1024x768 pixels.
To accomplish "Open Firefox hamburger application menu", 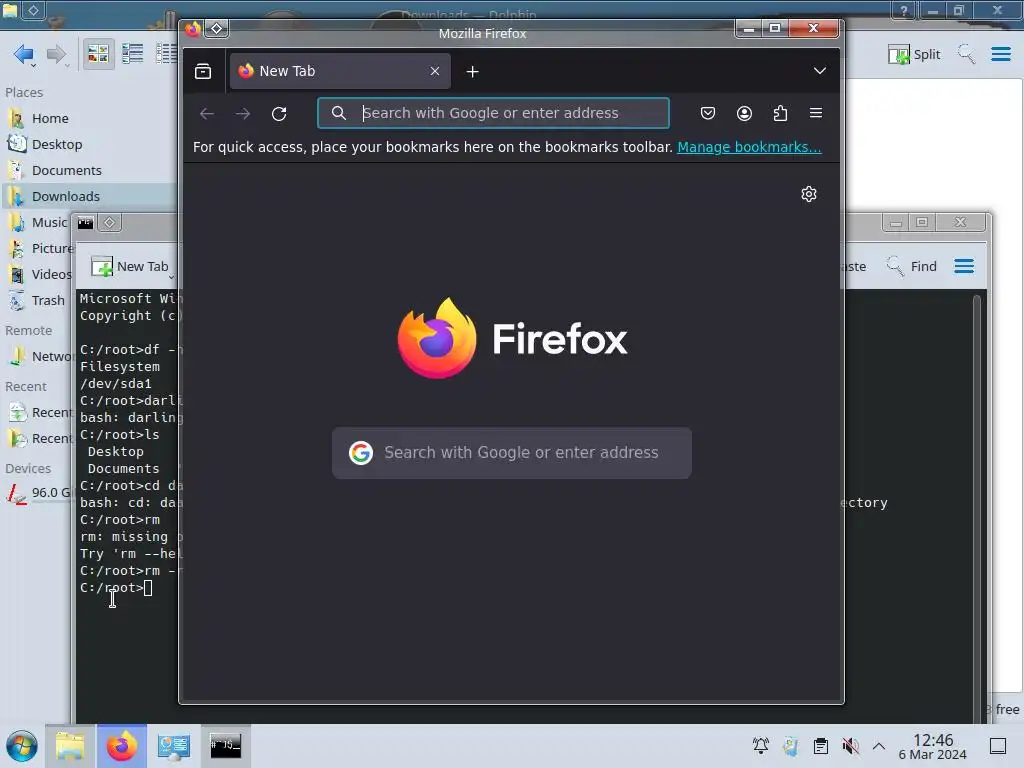I will [x=816, y=113].
